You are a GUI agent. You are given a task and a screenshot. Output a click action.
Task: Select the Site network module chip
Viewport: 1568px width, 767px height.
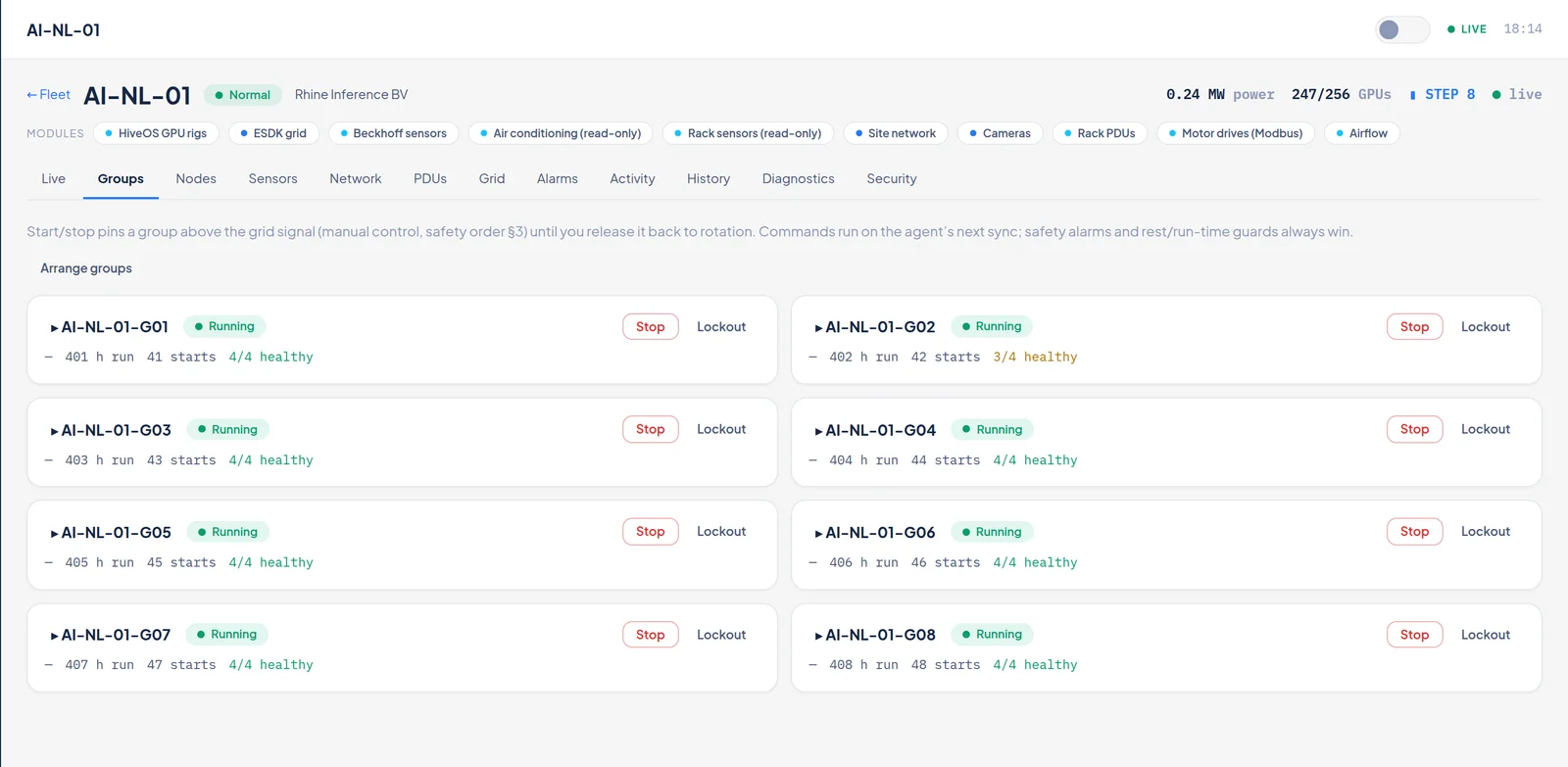[x=896, y=133]
